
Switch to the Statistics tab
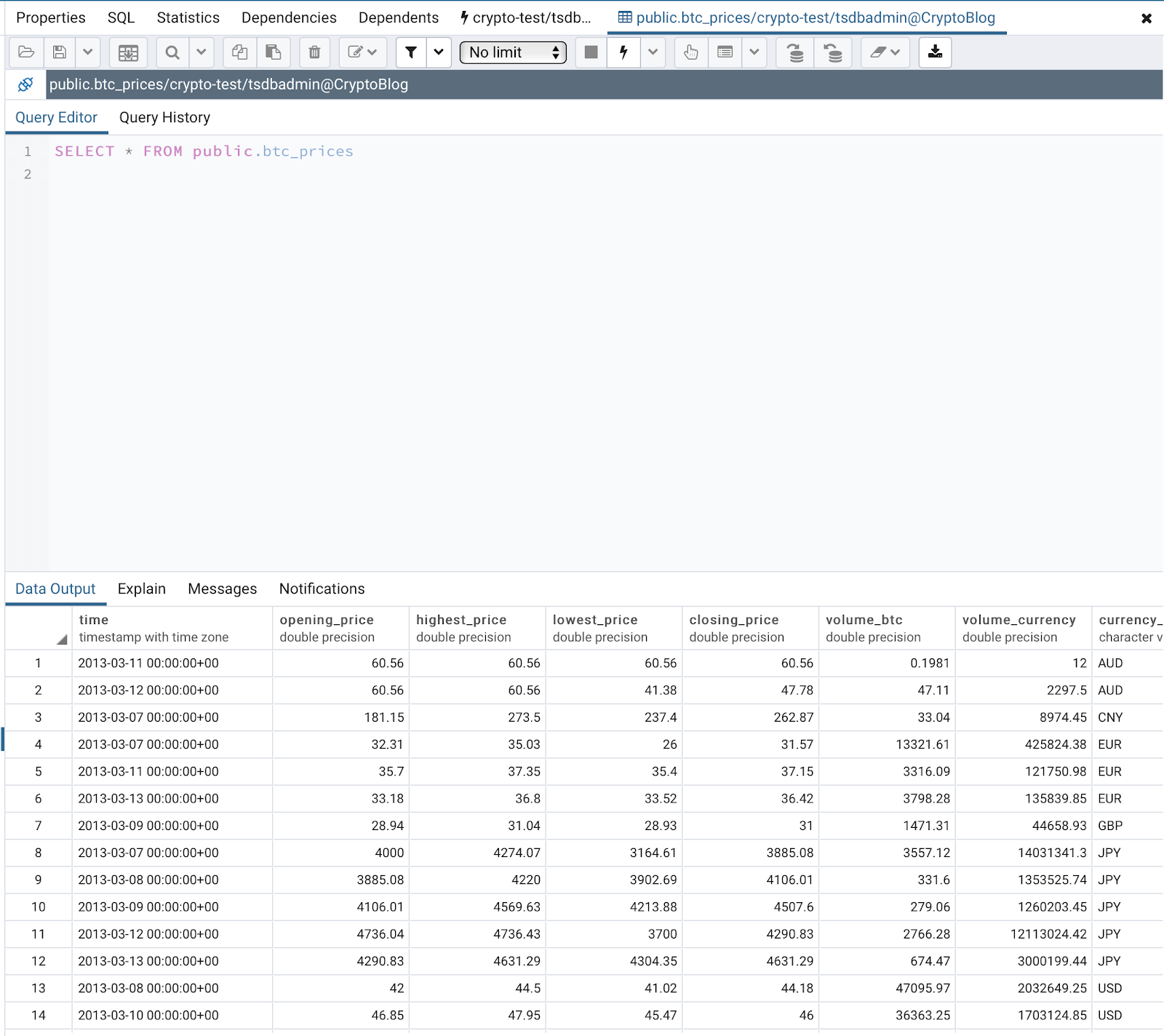click(188, 17)
